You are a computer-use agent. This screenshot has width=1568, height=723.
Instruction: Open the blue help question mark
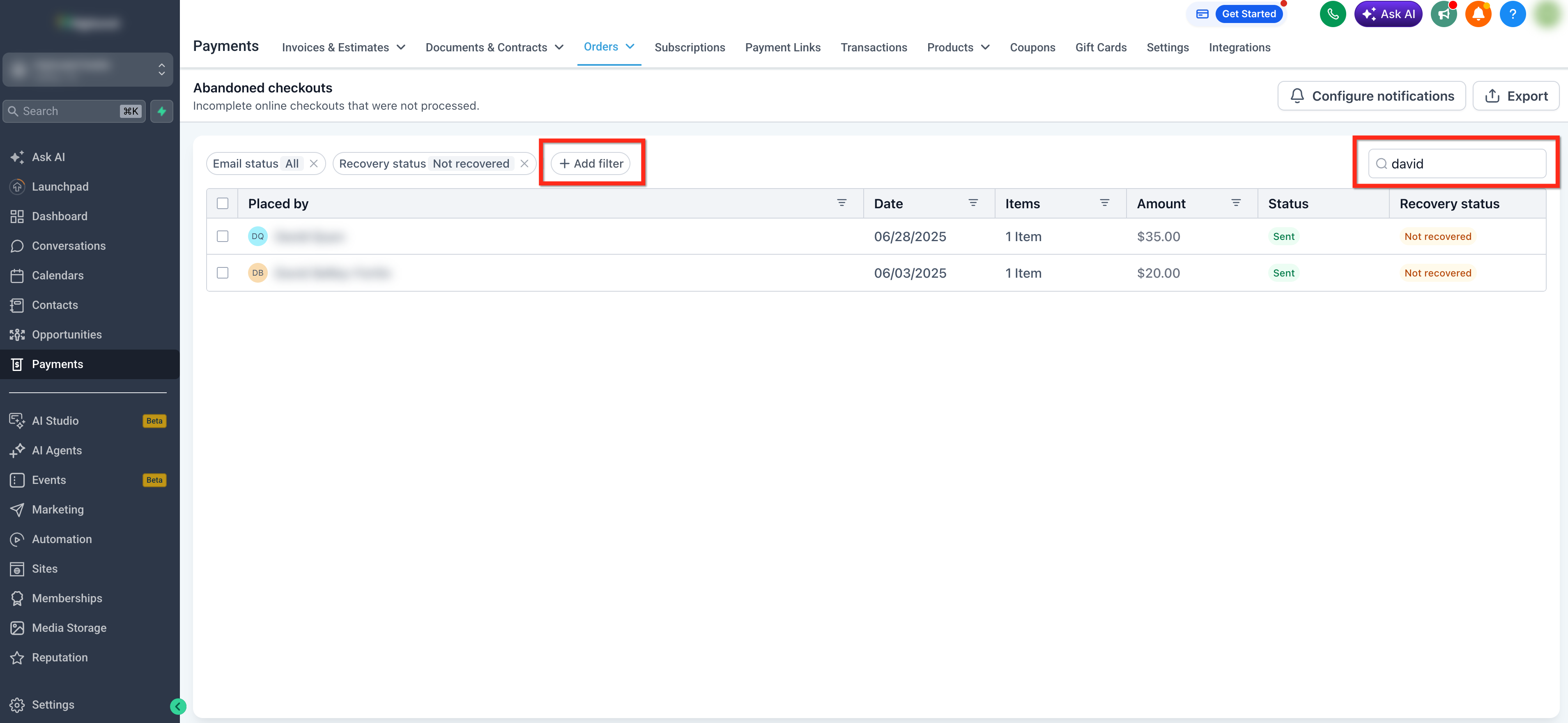[x=1513, y=14]
